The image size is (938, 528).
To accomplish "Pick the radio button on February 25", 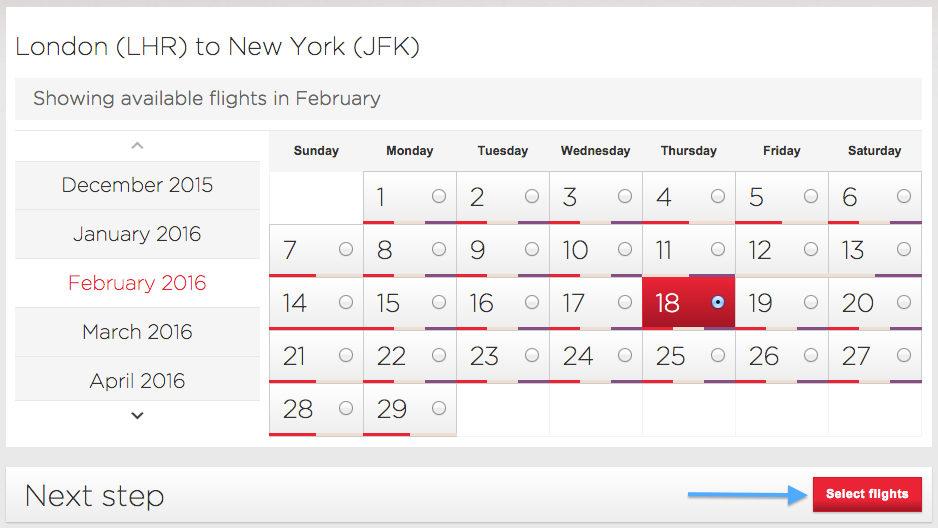I will coord(718,355).
